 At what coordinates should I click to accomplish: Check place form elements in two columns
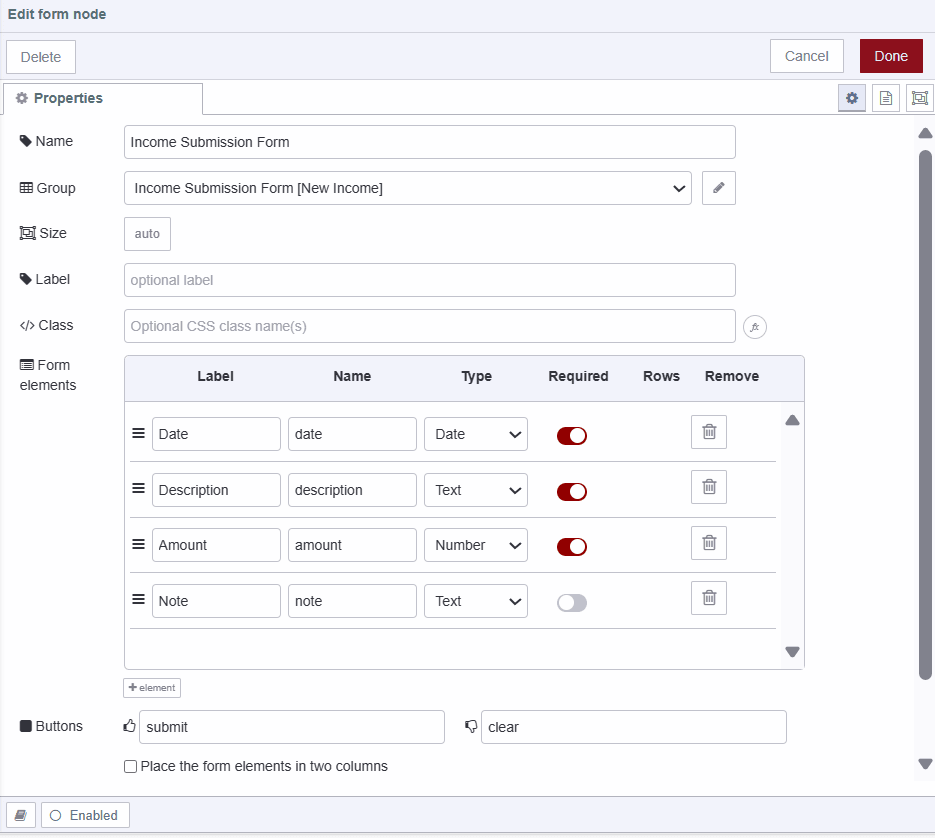coord(130,766)
